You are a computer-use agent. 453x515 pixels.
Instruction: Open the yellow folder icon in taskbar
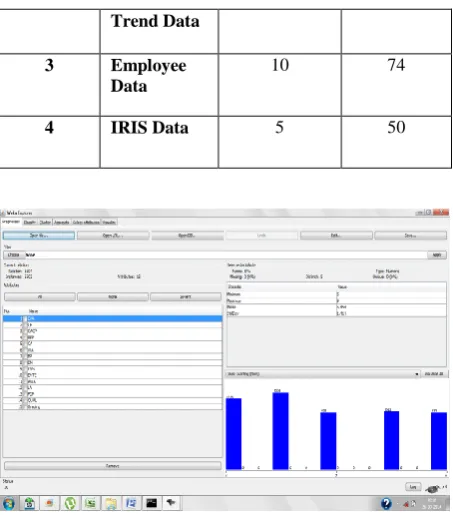tap(111, 503)
